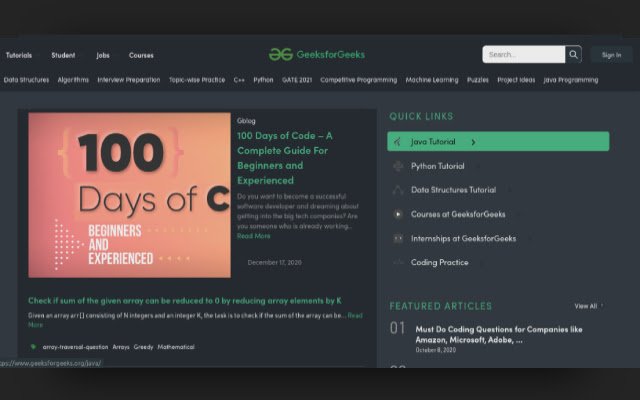Click the Python Tutorial icon
640x400 pixels.
pyautogui.click(x=398, y=166)
